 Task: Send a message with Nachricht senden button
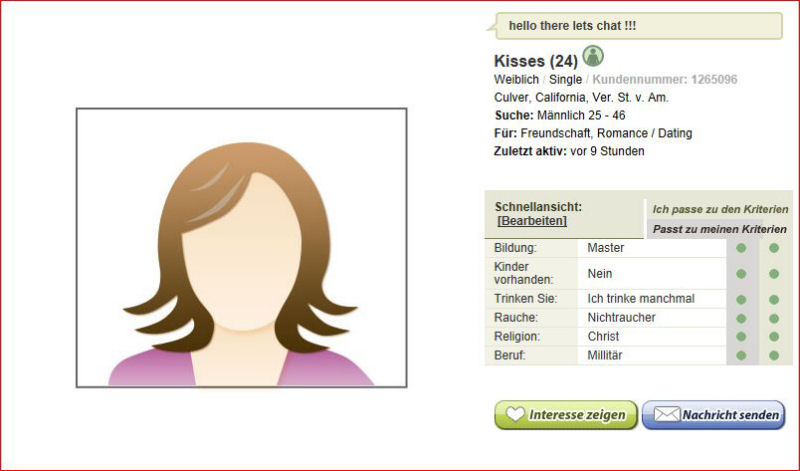(713, 415)
